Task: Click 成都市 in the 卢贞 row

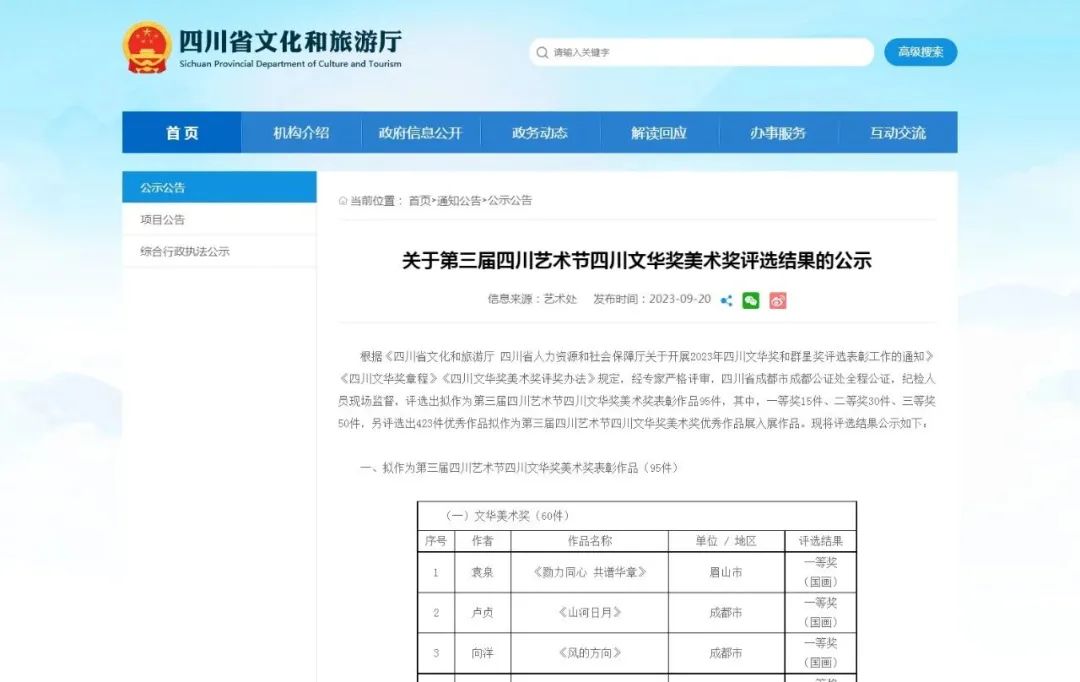Action: pos(726,612)
